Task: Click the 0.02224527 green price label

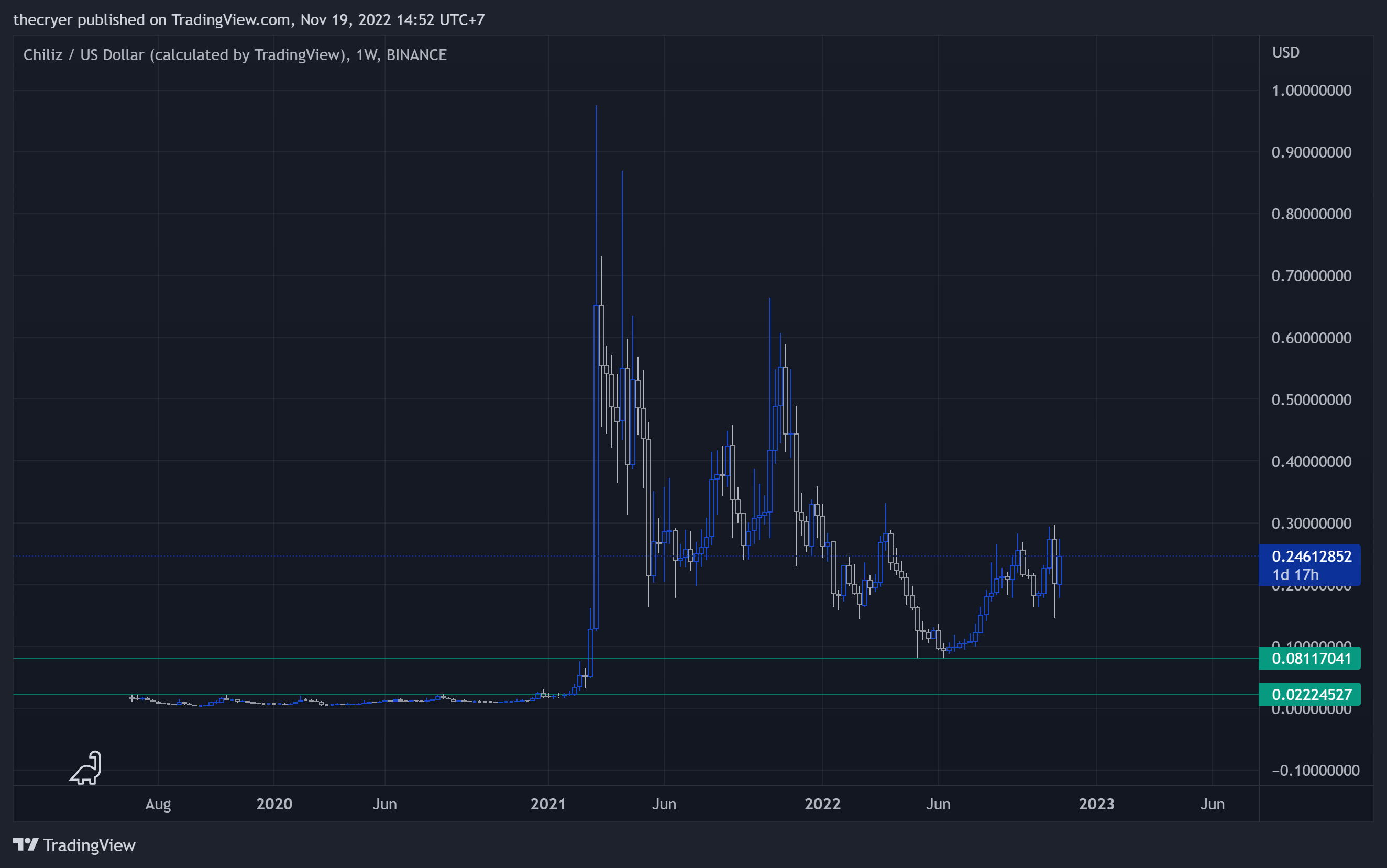Action: 1309,695
